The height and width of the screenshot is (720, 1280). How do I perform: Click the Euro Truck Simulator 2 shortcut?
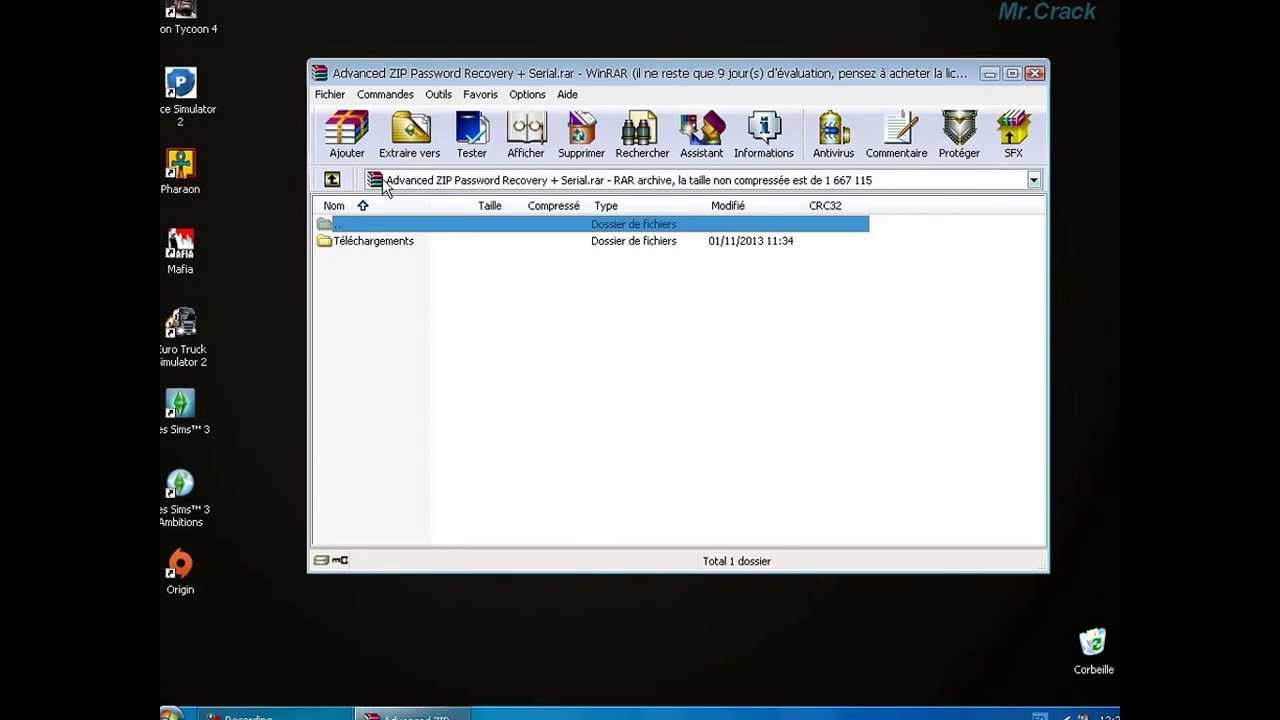tap(182, 338)
